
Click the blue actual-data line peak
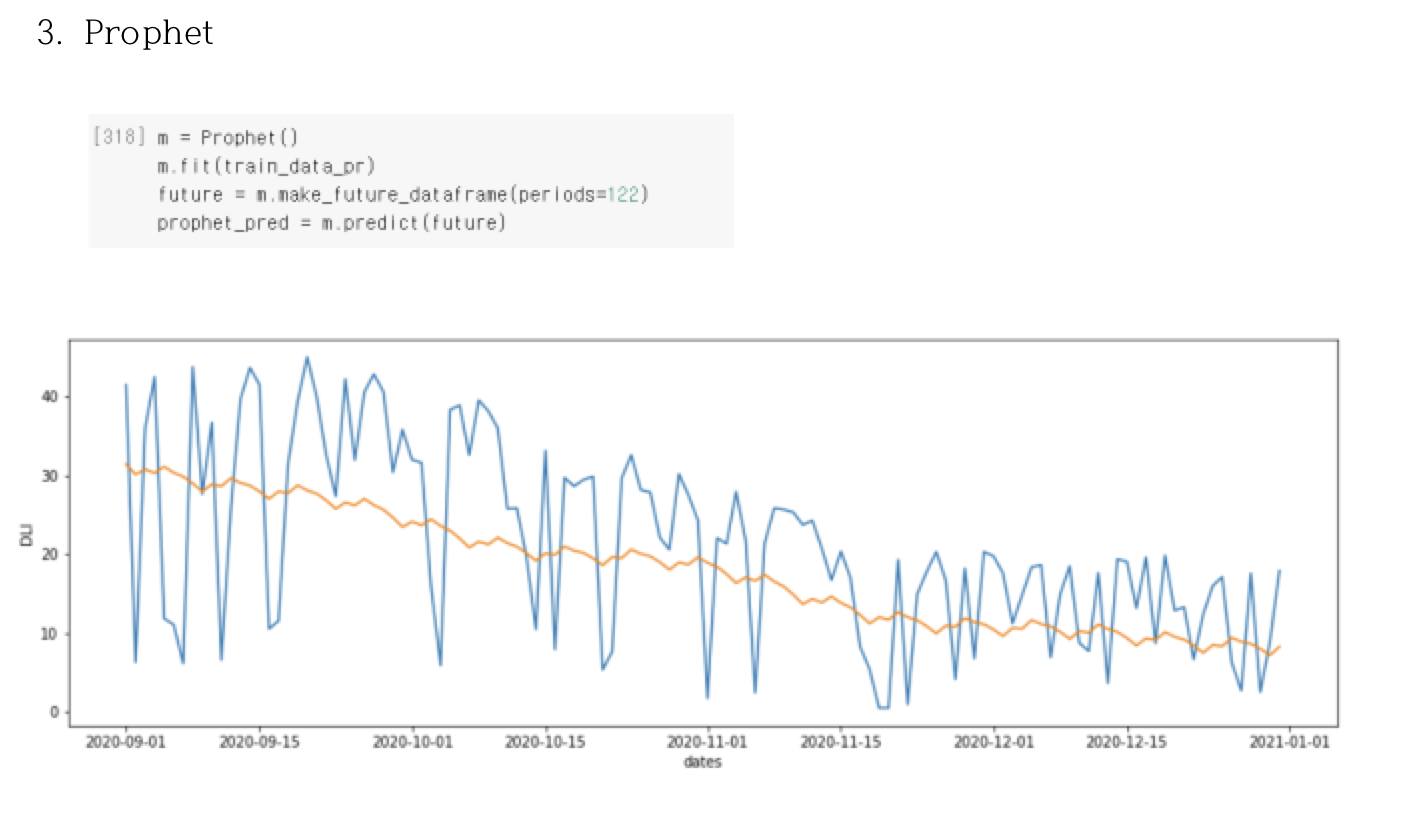point(306,356)
